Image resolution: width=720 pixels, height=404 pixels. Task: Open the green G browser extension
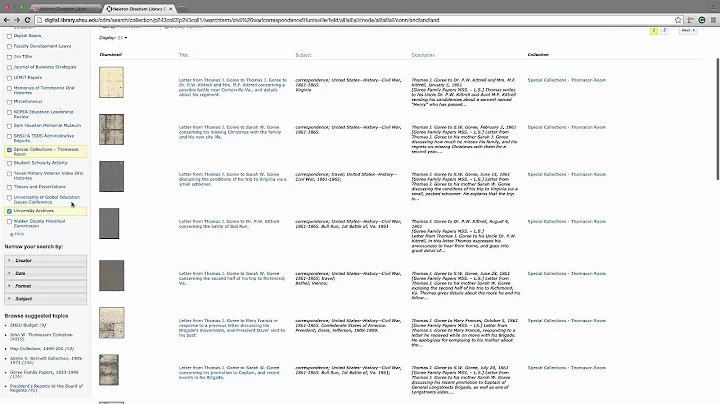click(x=702, y=20)
